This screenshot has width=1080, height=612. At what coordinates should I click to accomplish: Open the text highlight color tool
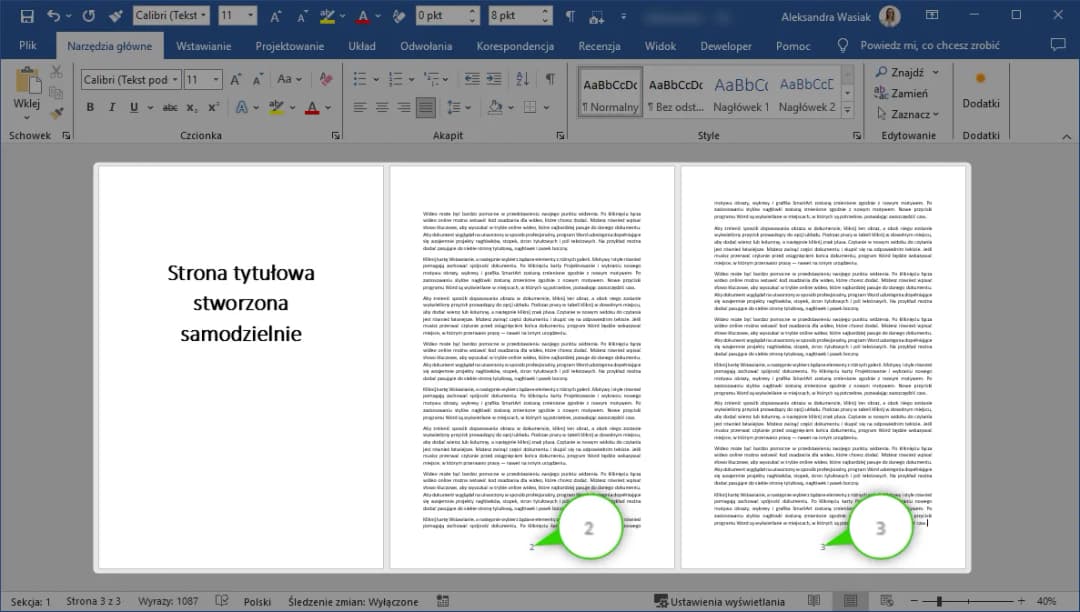tap(277, 107)
